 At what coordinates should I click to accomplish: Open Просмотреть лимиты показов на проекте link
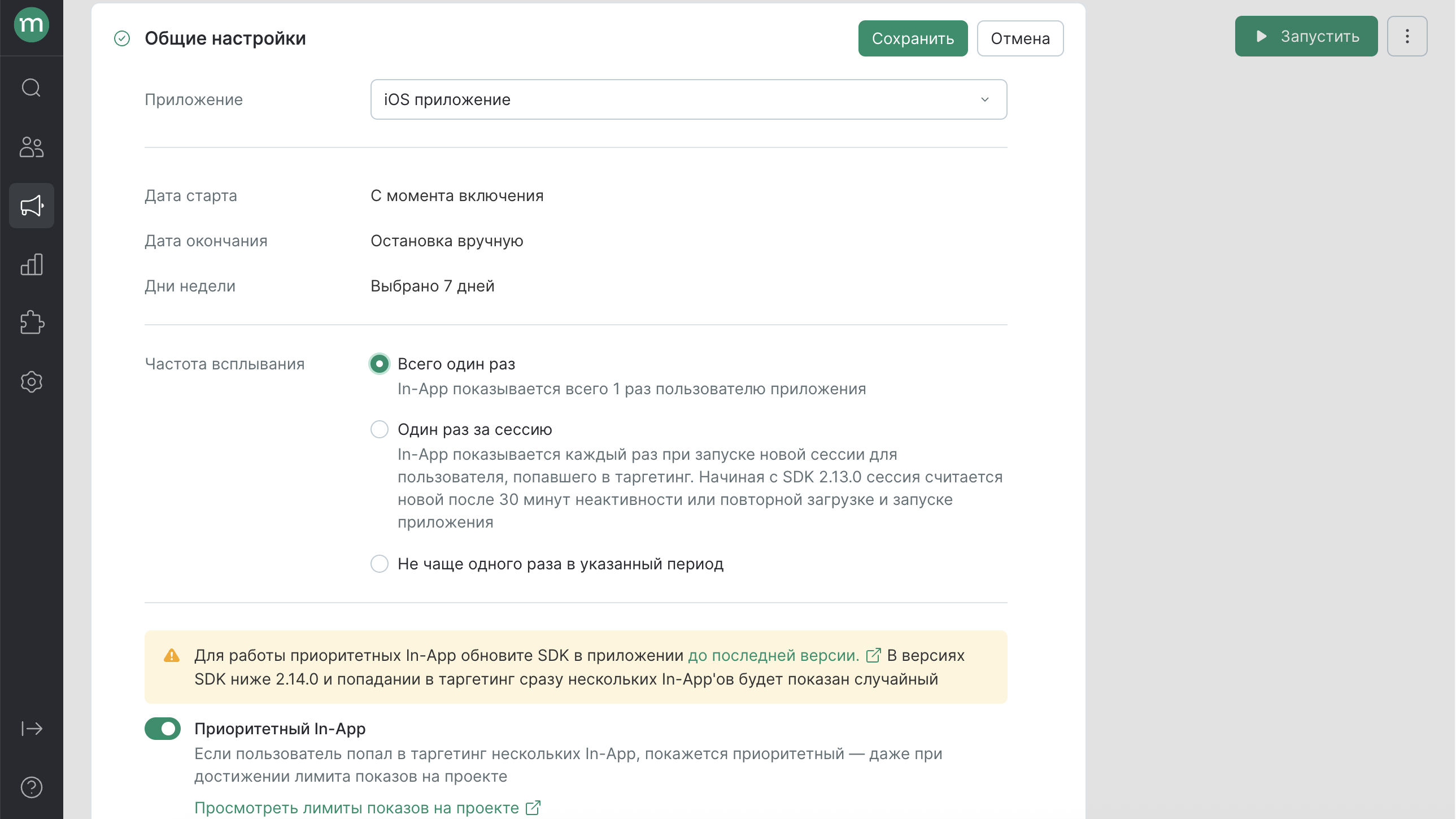pyautogui.click(x=356, y=808)
